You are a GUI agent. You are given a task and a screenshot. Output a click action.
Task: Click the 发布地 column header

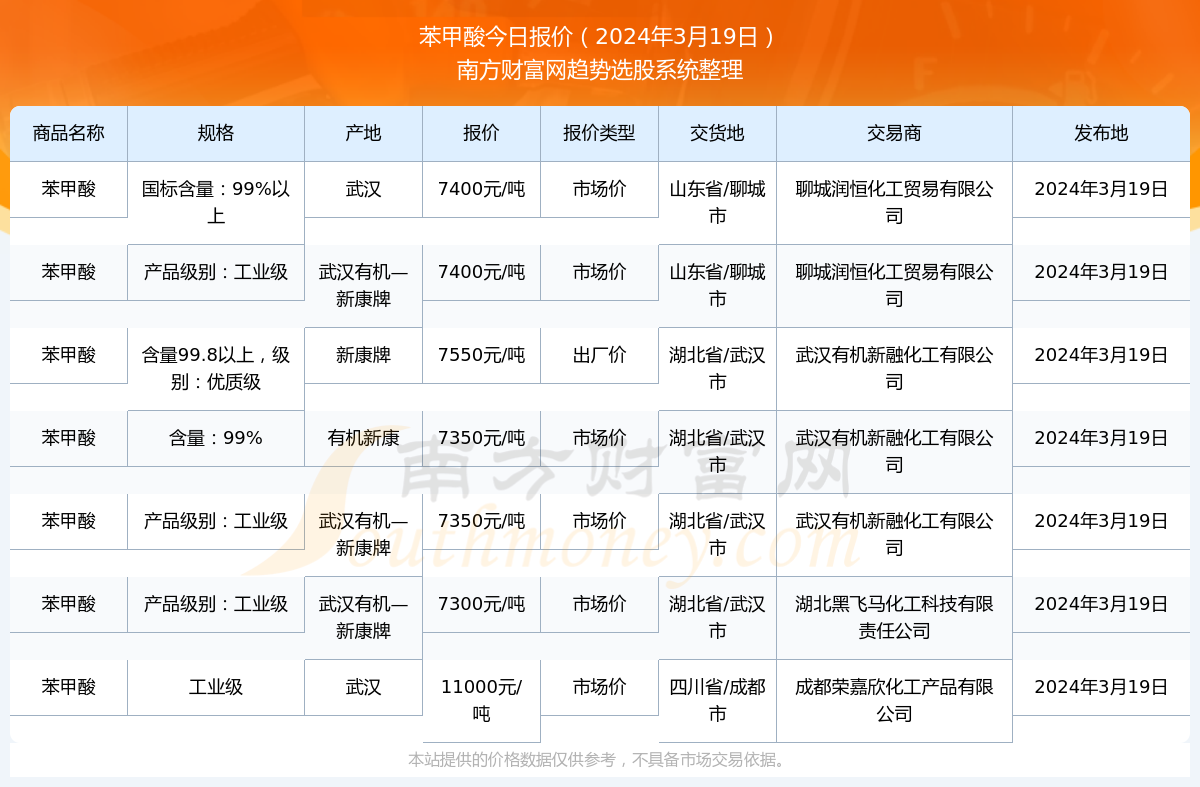coord(1101,133)
